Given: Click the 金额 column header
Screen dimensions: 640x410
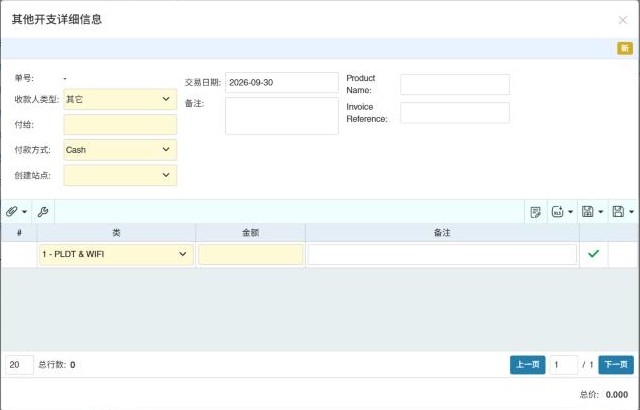Looking at the screenshot, I should 251,233.
